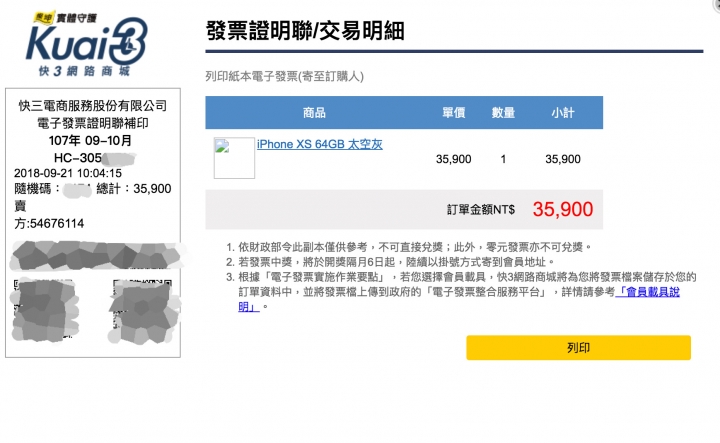Click the company name 快三電商服務股份有限公司

tap(93, 106)
